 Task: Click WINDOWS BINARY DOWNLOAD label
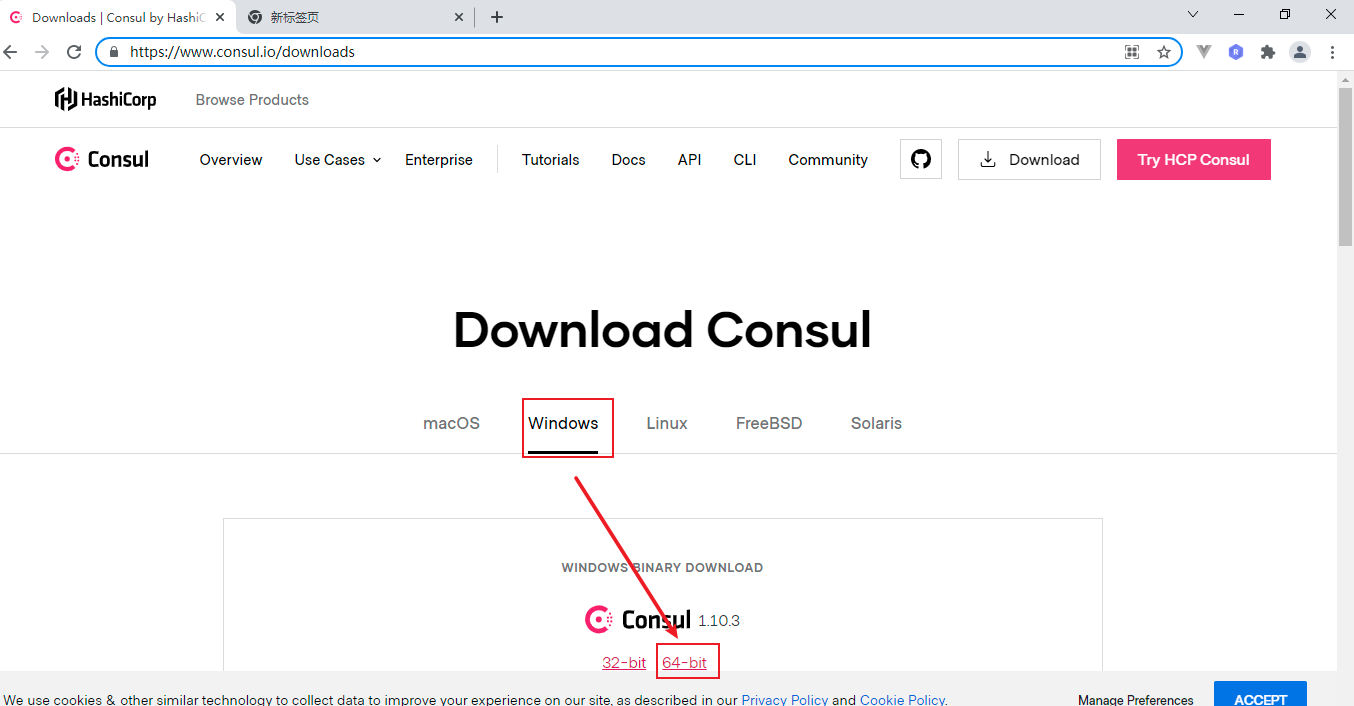pos(662,567)
